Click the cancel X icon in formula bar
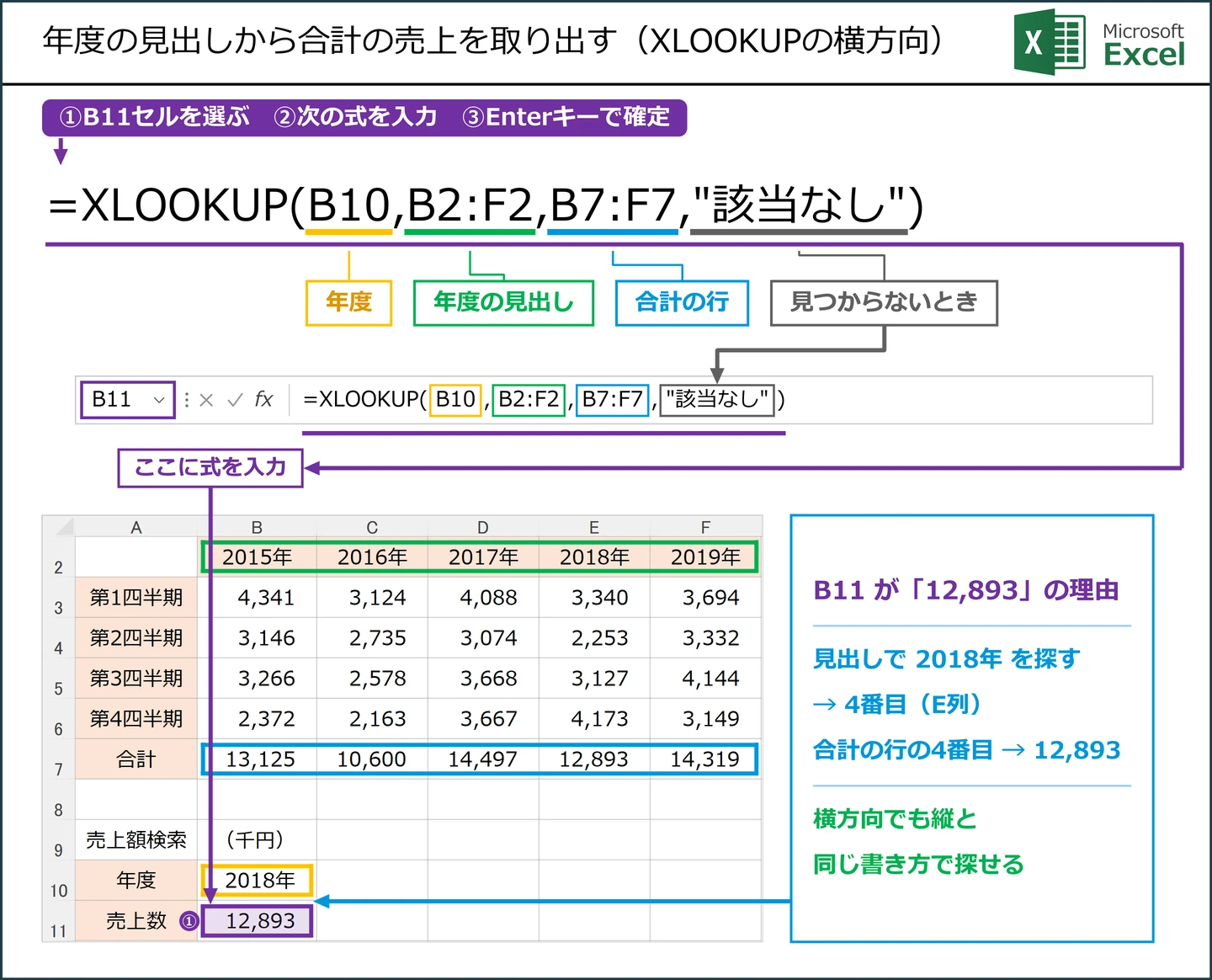Image resolution: width=1212 pixels, height=980 pixels. (206, 400)
